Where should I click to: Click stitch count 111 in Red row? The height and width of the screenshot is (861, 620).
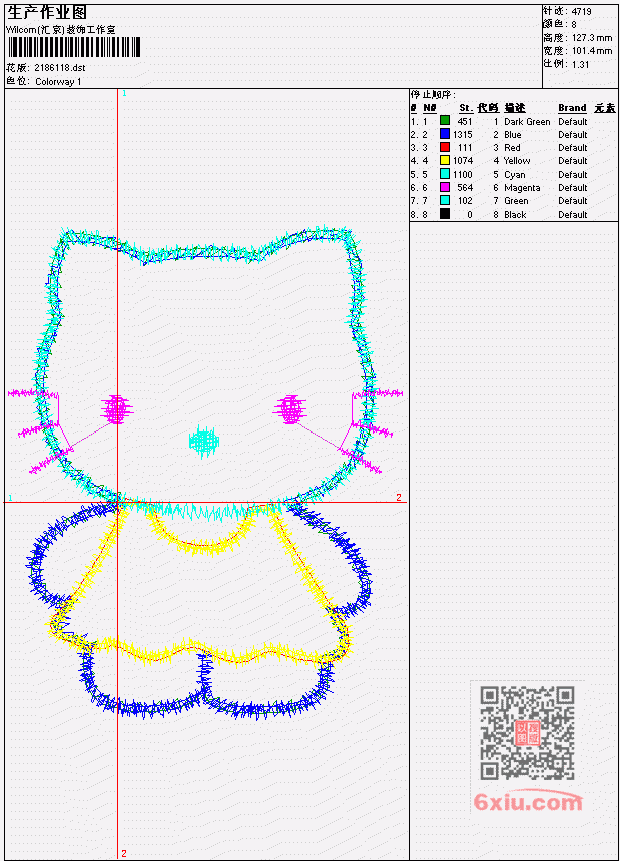[465, 148]
